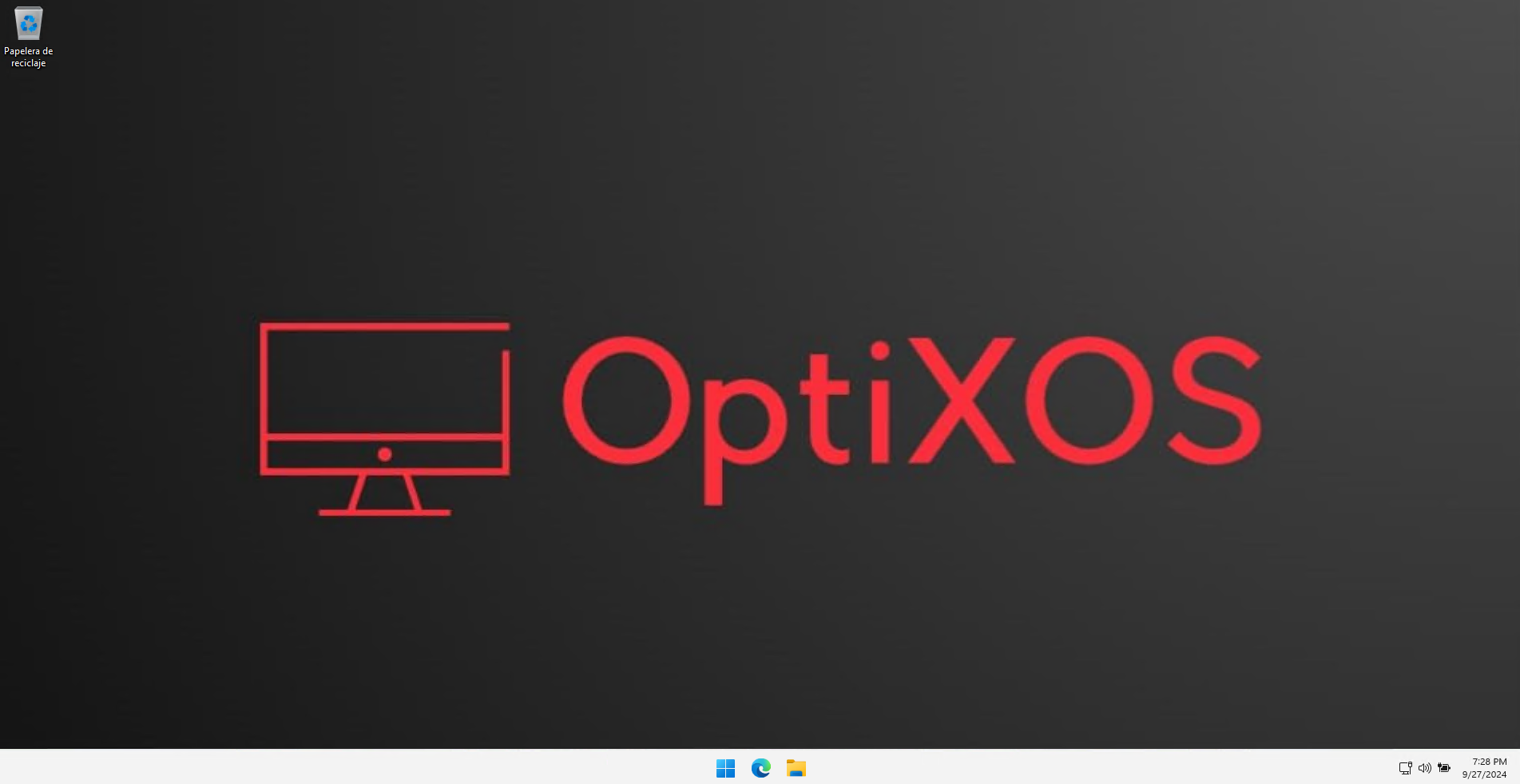The image size is (1520, 784).
Task: Click the red dot on the monitor logo
Action: click(384, 454)
